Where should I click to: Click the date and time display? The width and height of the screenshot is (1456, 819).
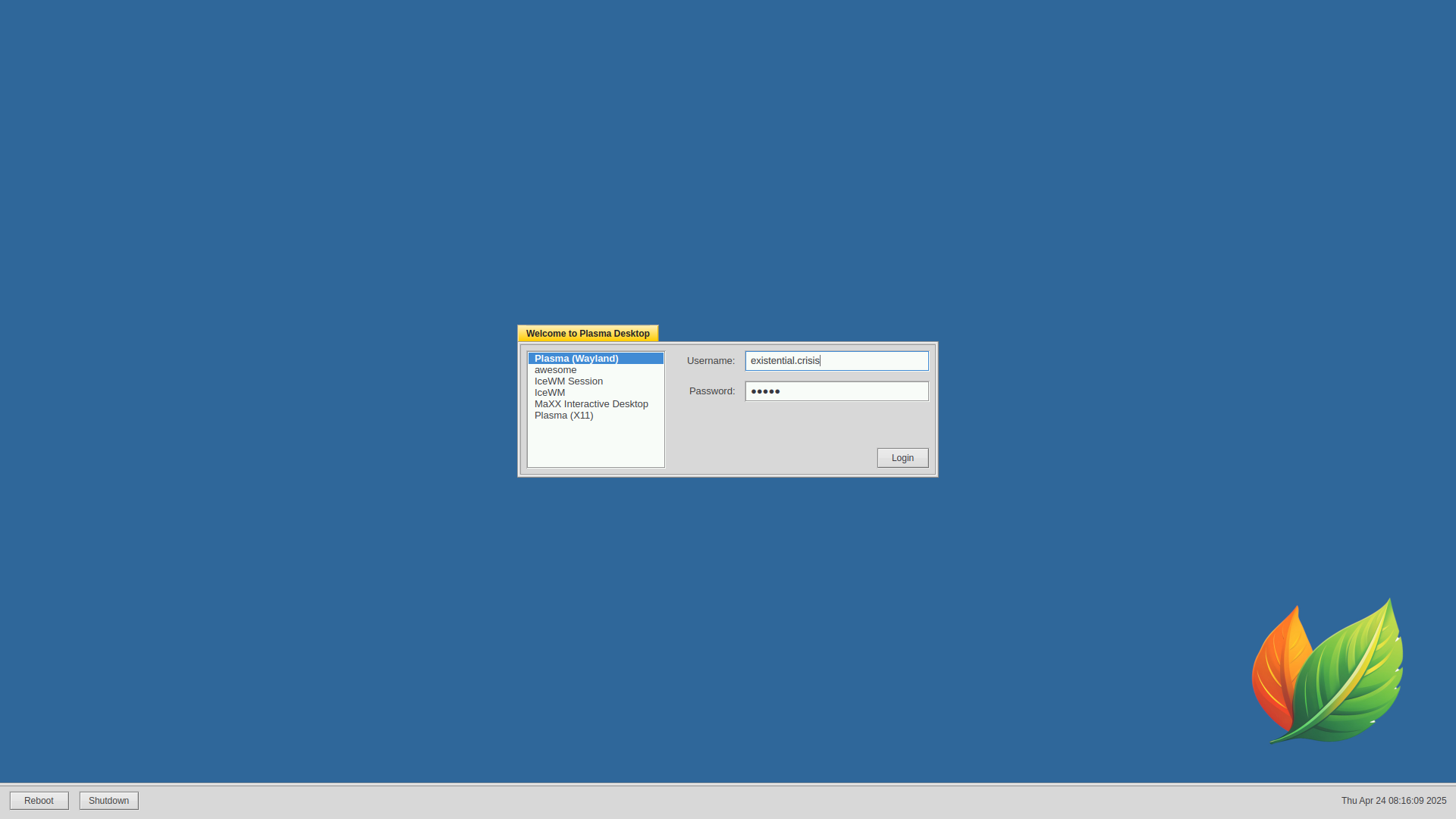click(x=1394, y=801)
